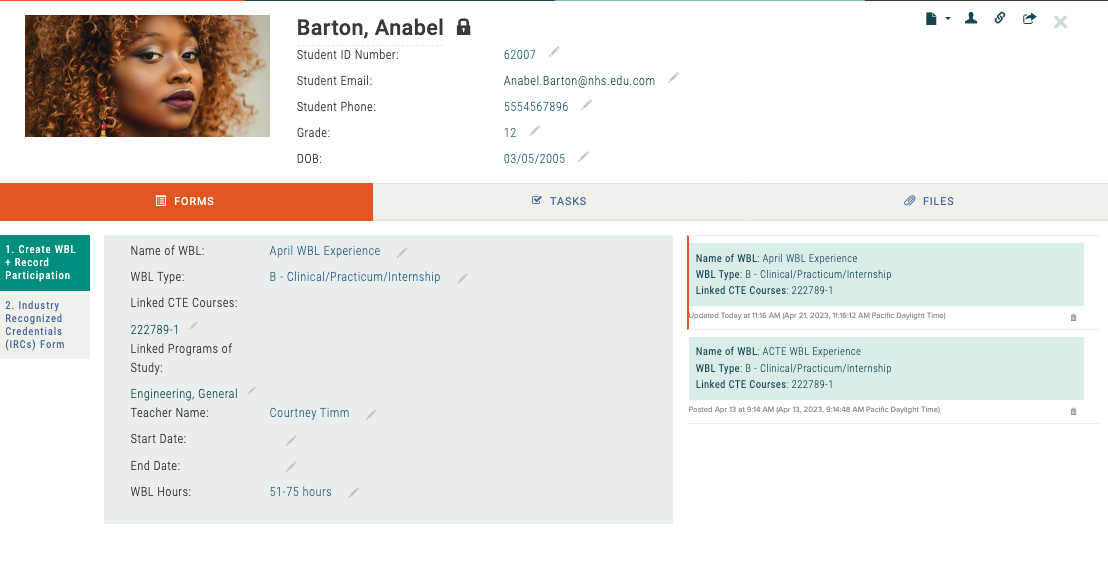Edit End Date pencil icon
Viewport: 1108px width, 564px height.
tap(290, 466)
